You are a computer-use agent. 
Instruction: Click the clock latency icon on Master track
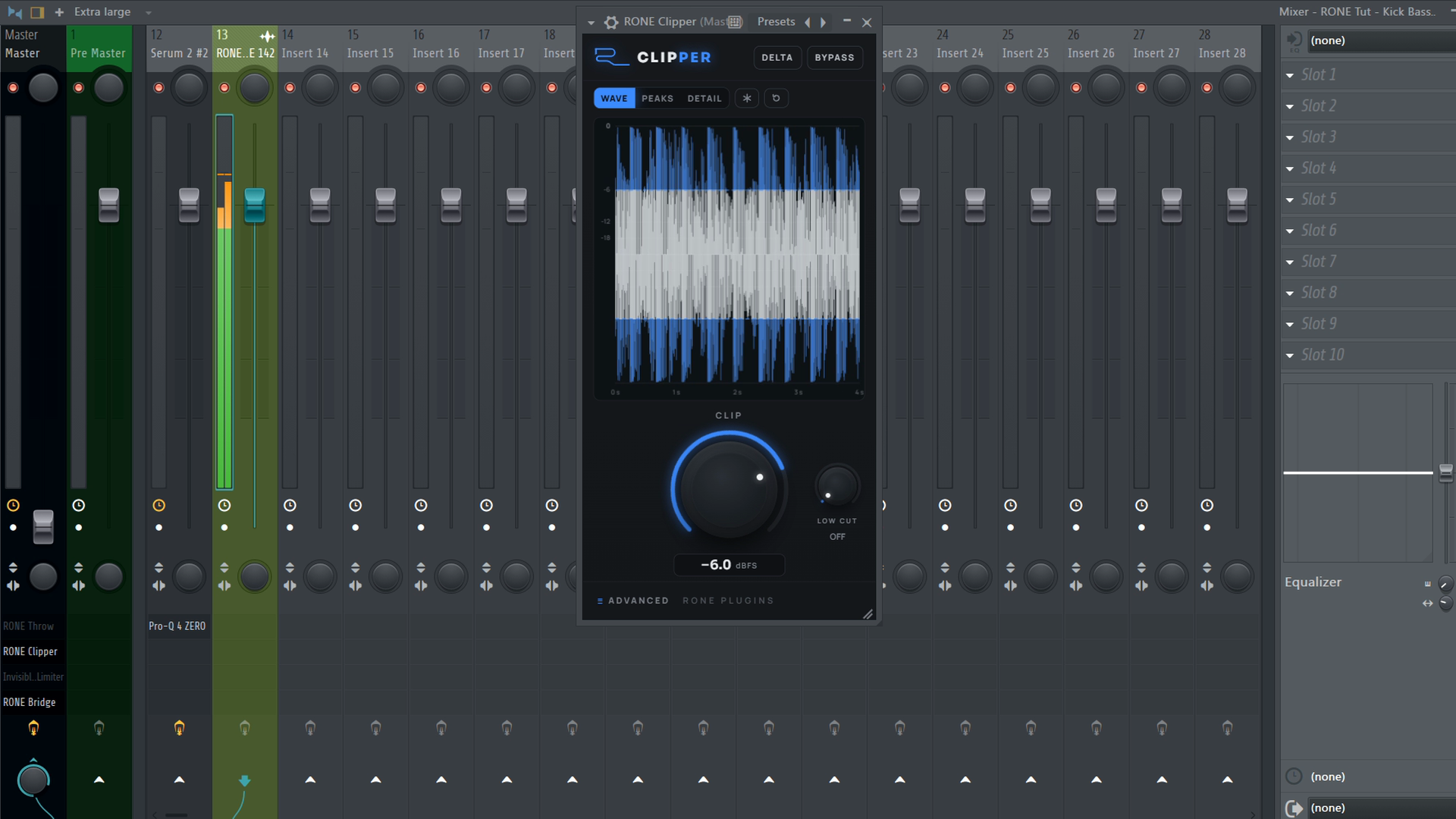13,505
